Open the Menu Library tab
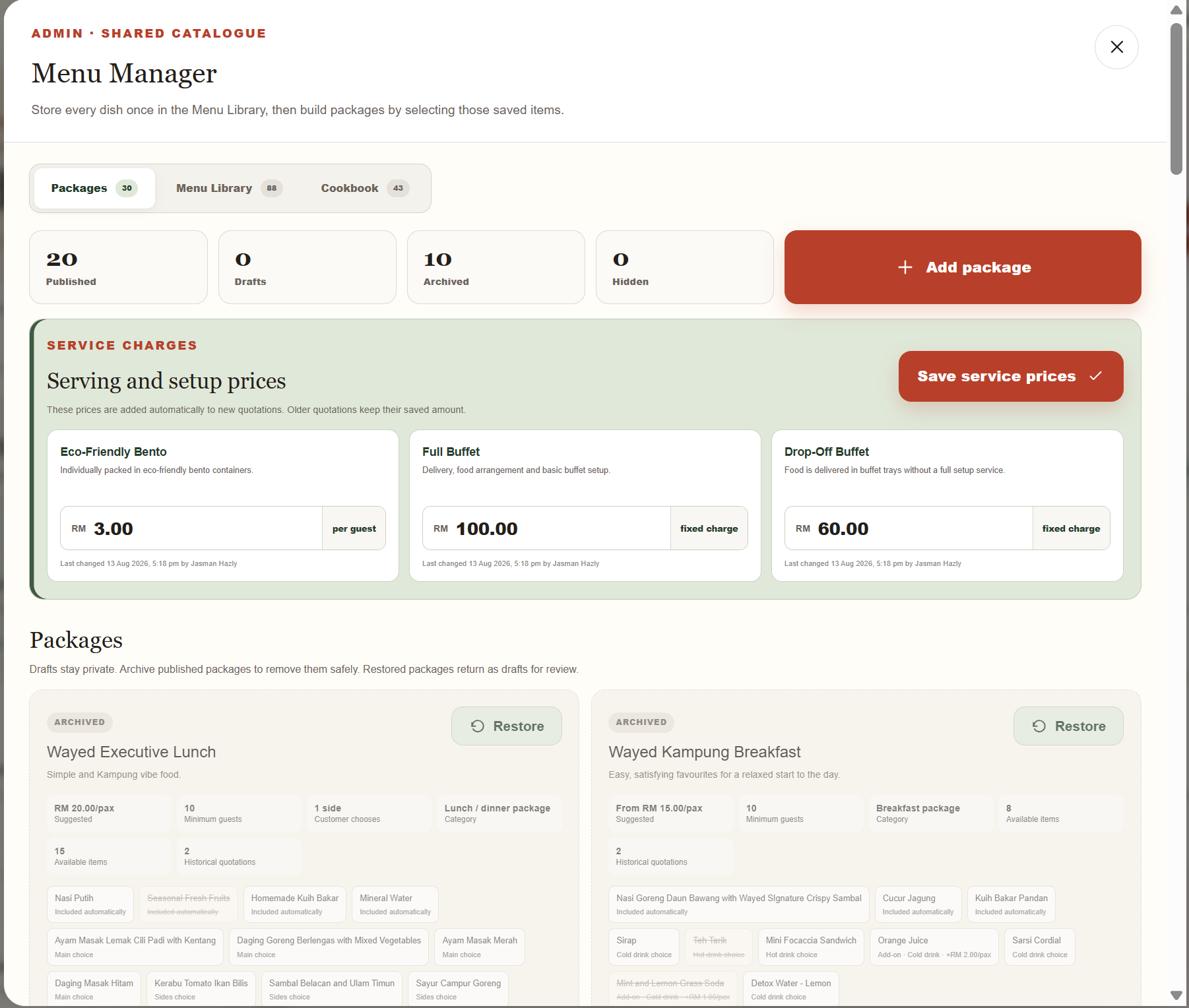The image size is (1189, 1008). (x=229, y=188)
